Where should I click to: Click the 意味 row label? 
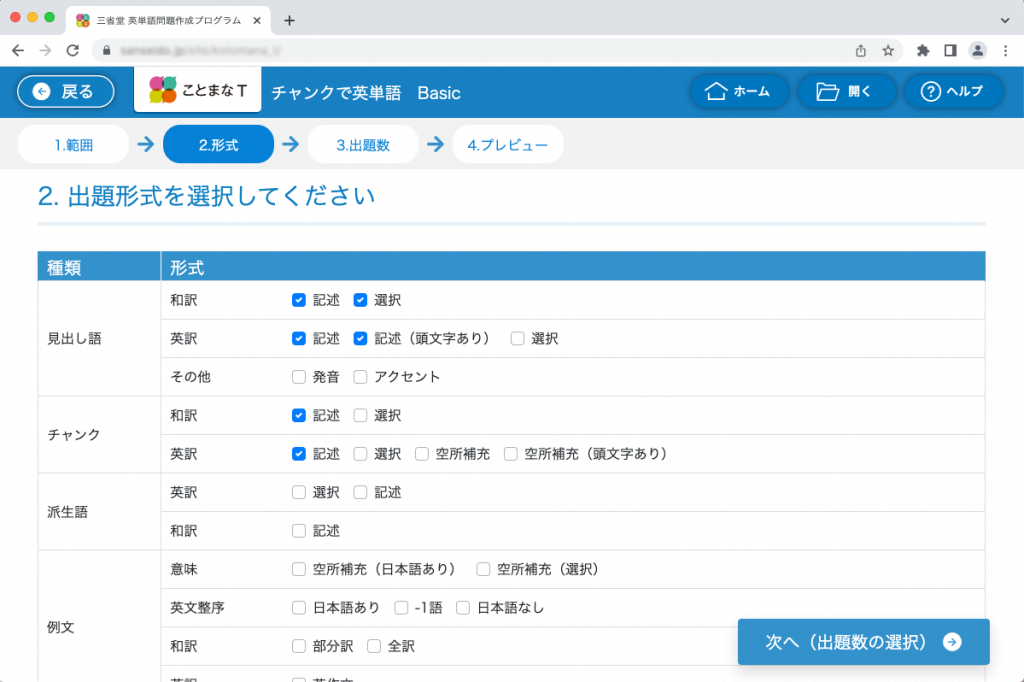tap(184, 569)
